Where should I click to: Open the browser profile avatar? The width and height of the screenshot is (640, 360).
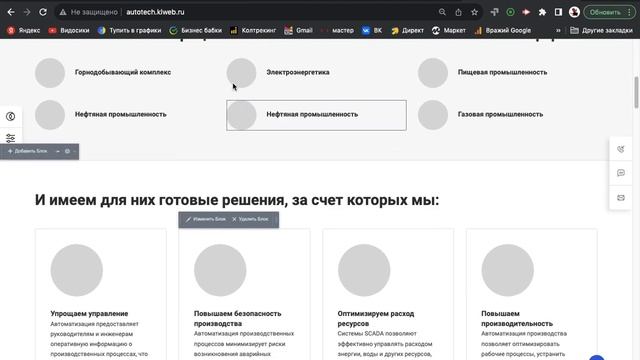574,12
